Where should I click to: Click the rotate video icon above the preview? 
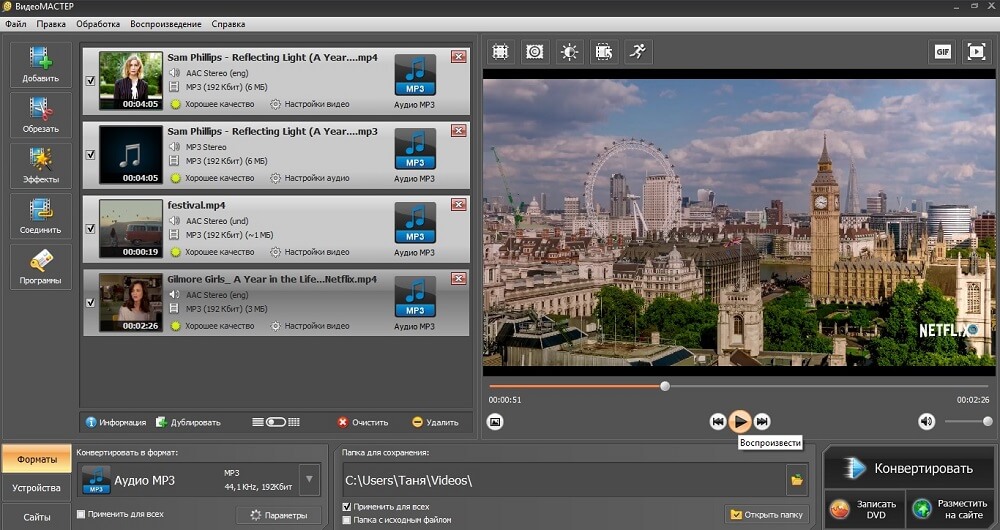(603, 52)
